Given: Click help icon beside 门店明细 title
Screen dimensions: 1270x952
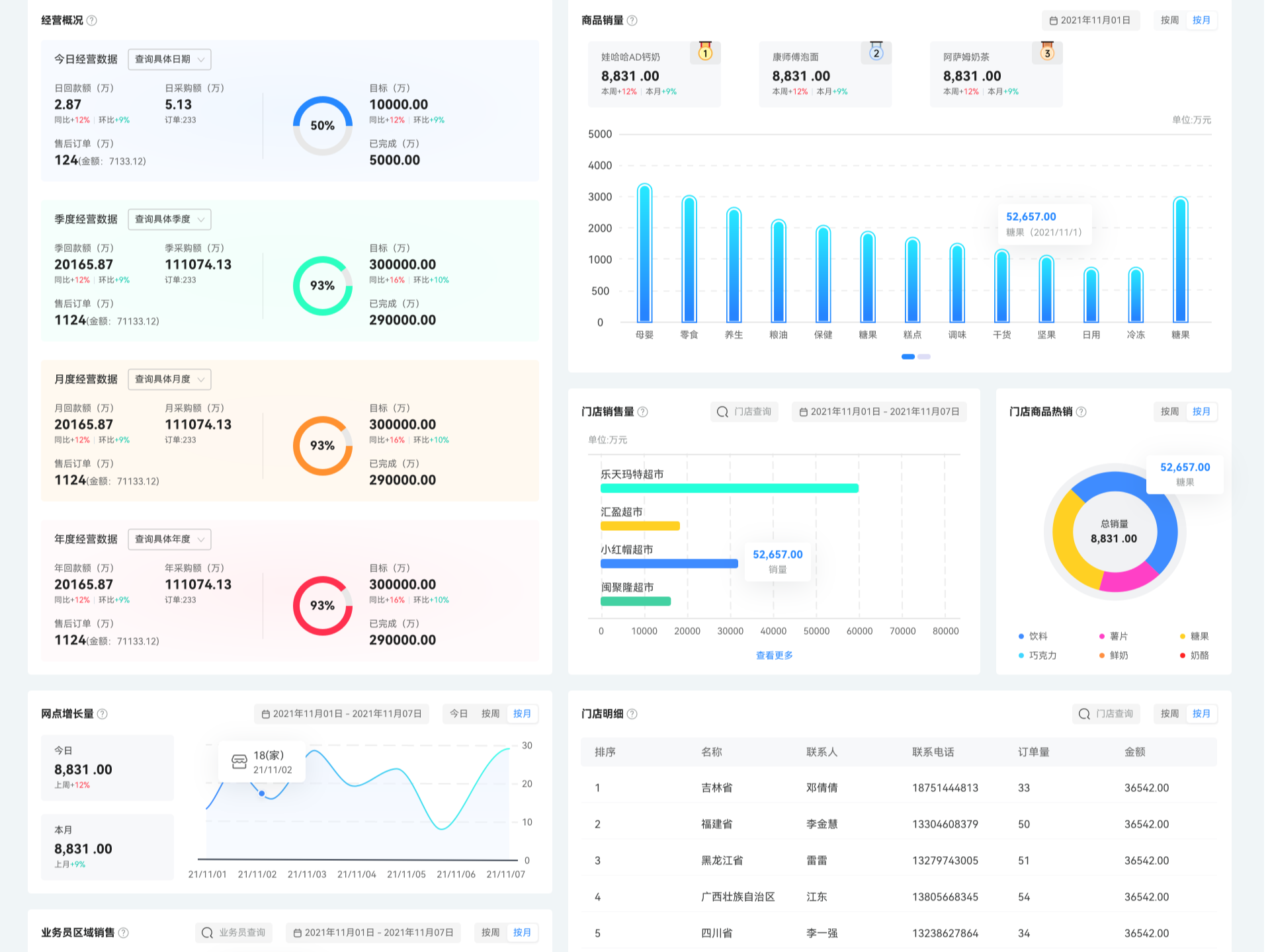Looking at the screenshot, I should click(632, 714).
